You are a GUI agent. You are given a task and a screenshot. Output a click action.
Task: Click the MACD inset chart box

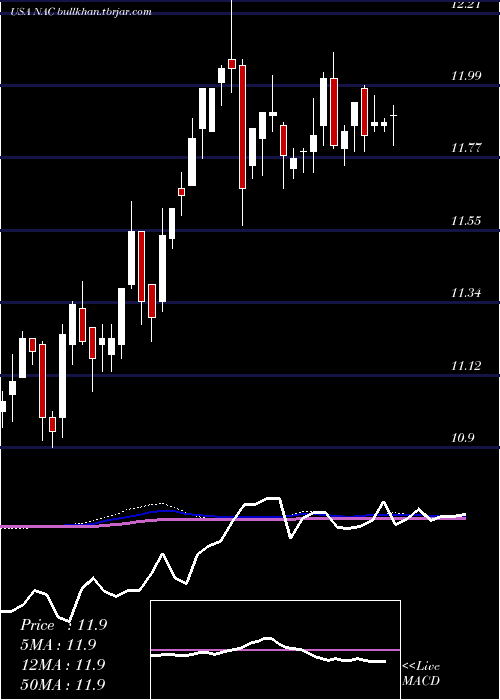[x=275, y=650]
